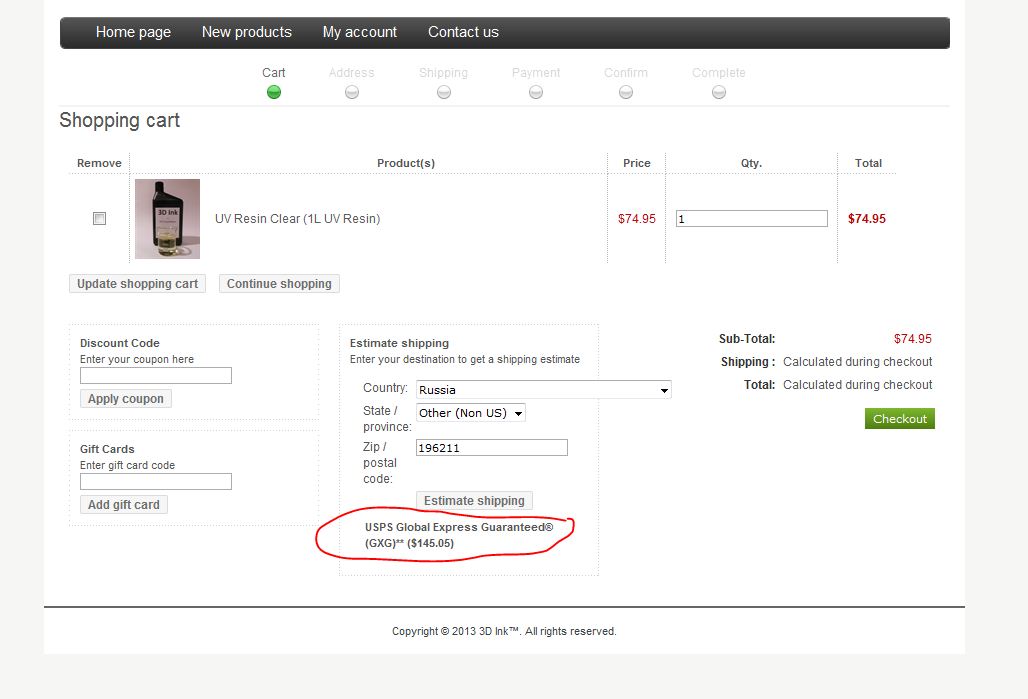The image size is (1028, 699).
Task: Expand the Country dropdown showing Russia
Action: coord(543,390)
